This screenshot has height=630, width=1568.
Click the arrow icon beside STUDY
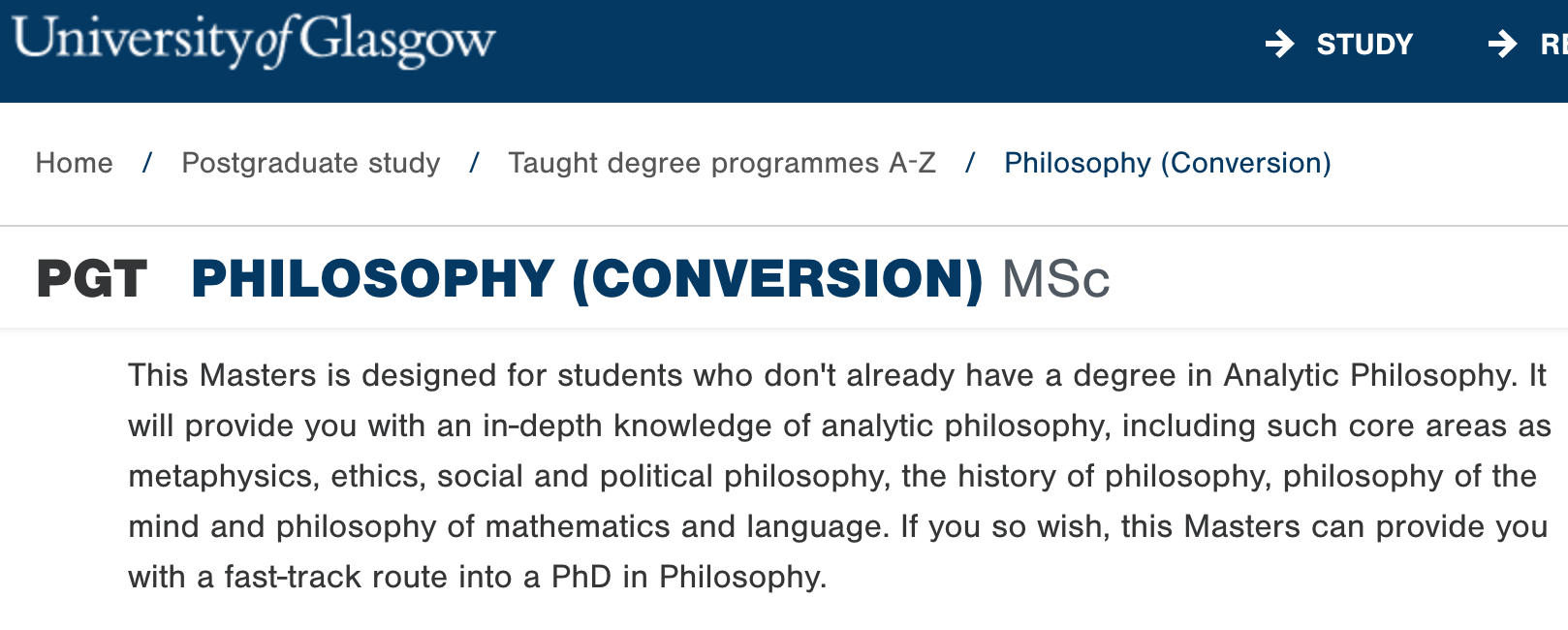(x=1280, y=44)
